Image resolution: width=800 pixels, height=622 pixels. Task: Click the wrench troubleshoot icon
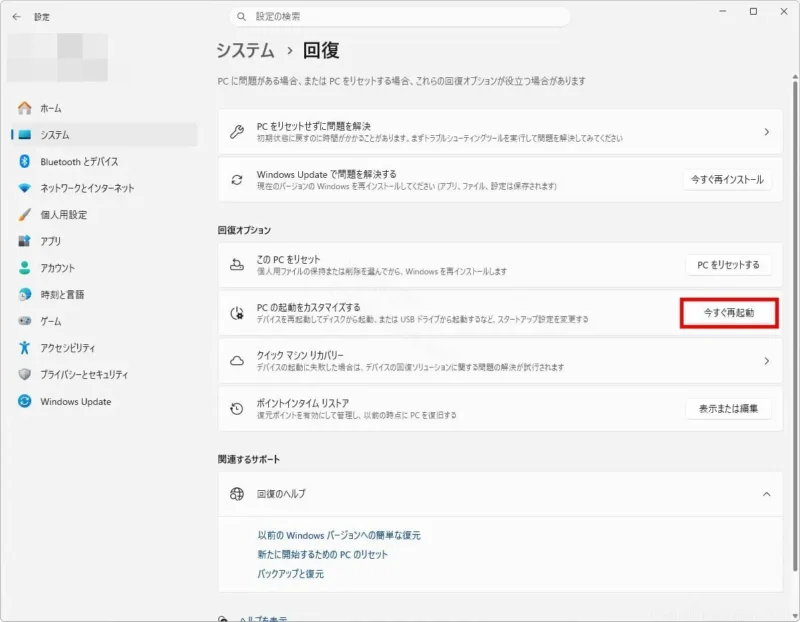pos(237,132)
